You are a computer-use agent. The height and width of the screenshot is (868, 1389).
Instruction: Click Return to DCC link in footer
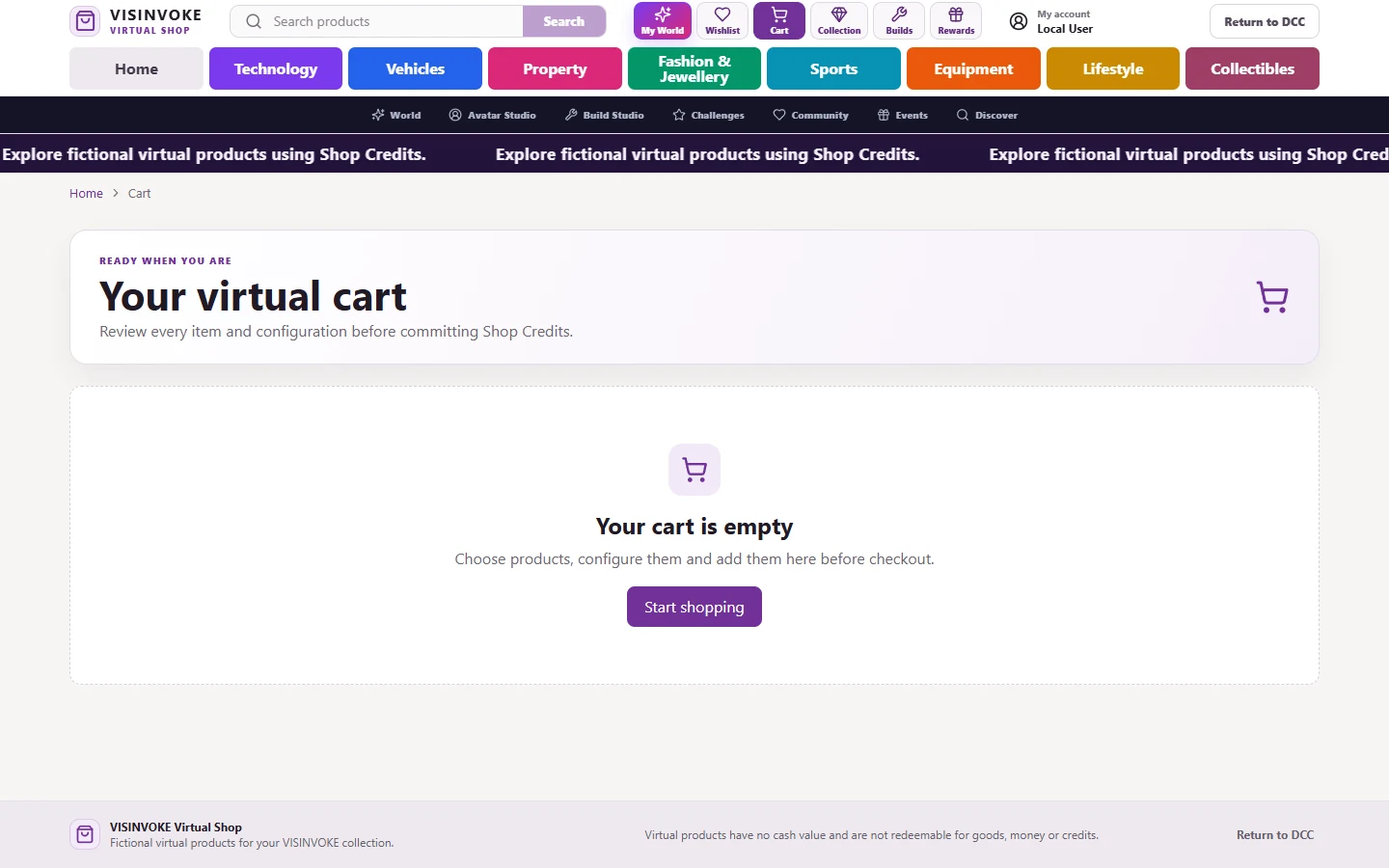1275,835
